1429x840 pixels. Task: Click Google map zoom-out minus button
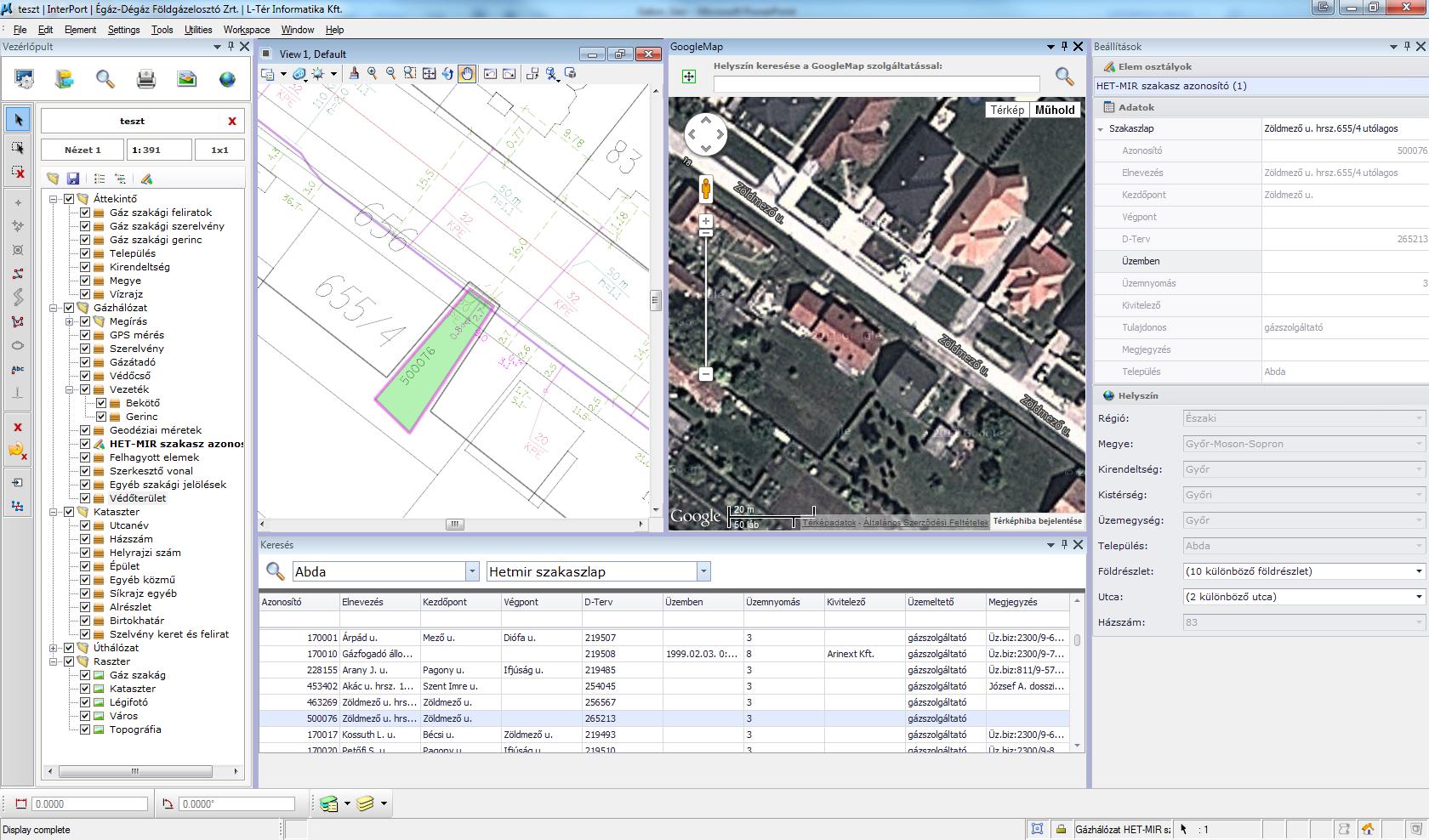click(x=705, y=374)
